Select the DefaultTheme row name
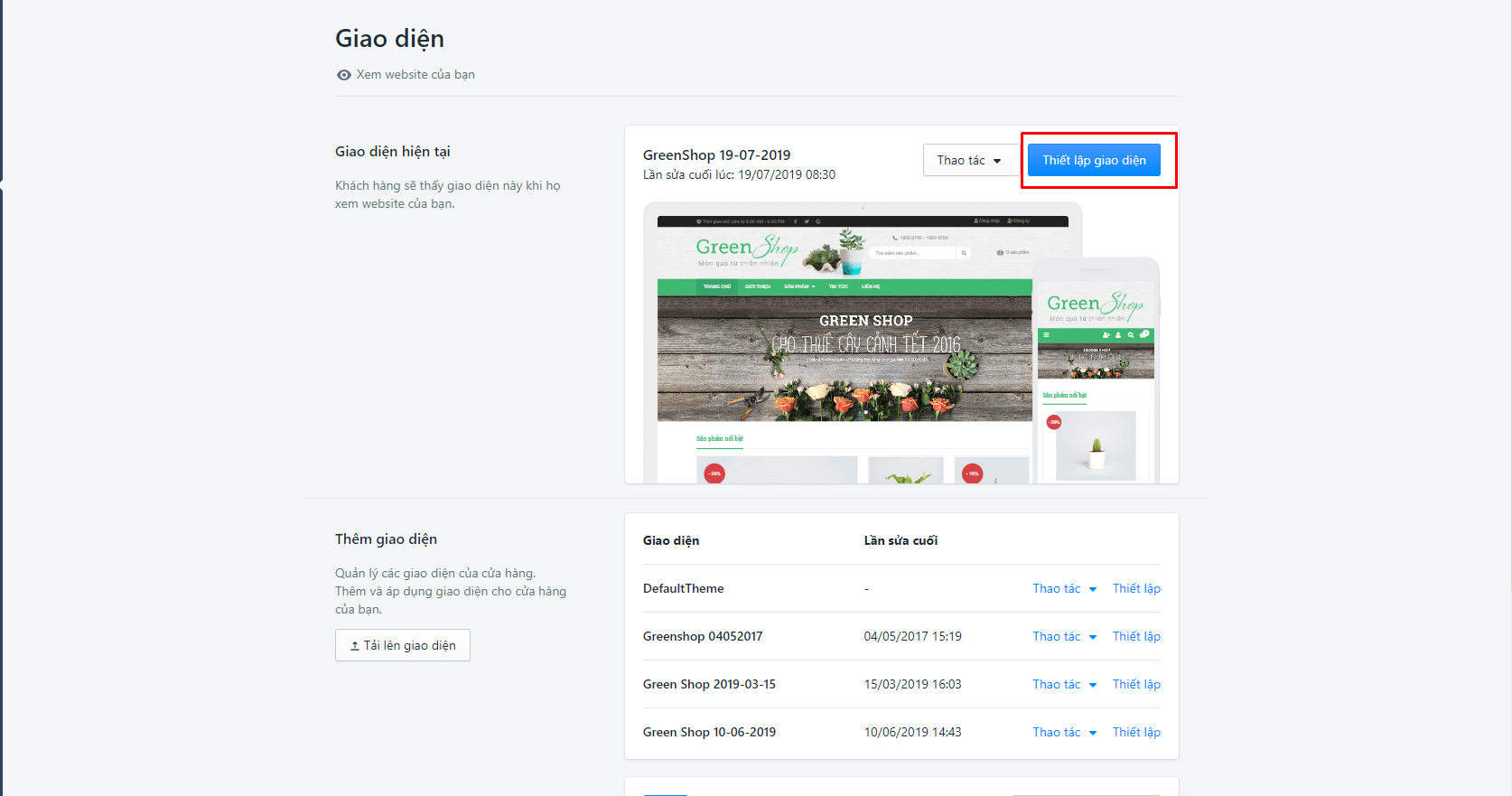The width and height of the screenshot is (1512, 796). pyautogui.click(x=683, y=588)
